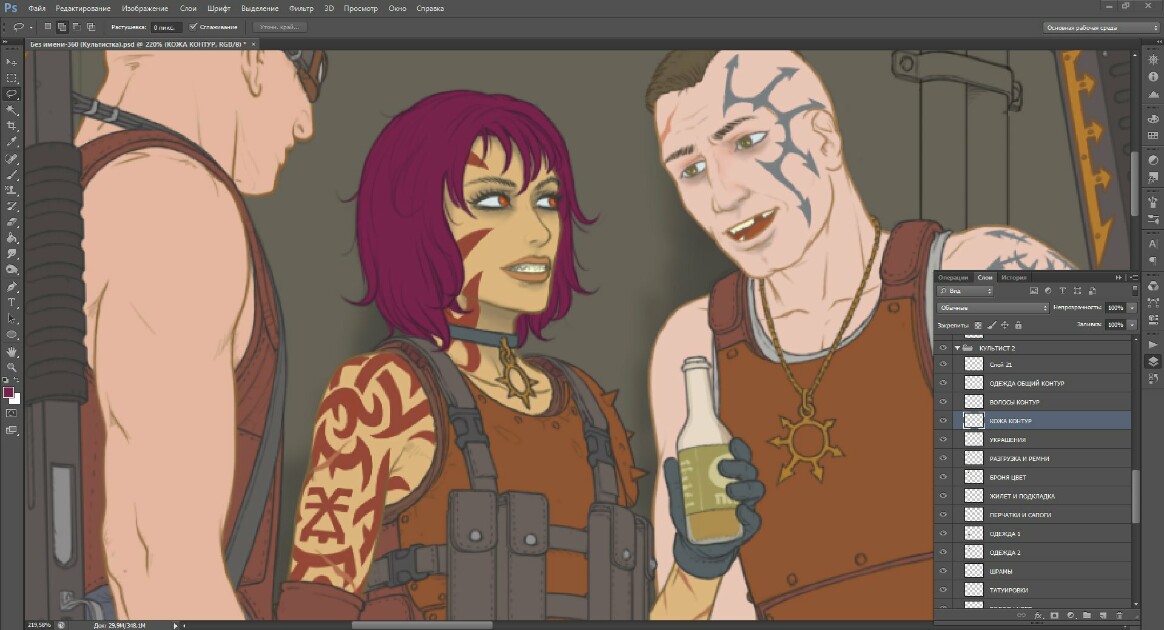Click the new group folder icon
This screenshot has height=630, width=1164.
1086,615
